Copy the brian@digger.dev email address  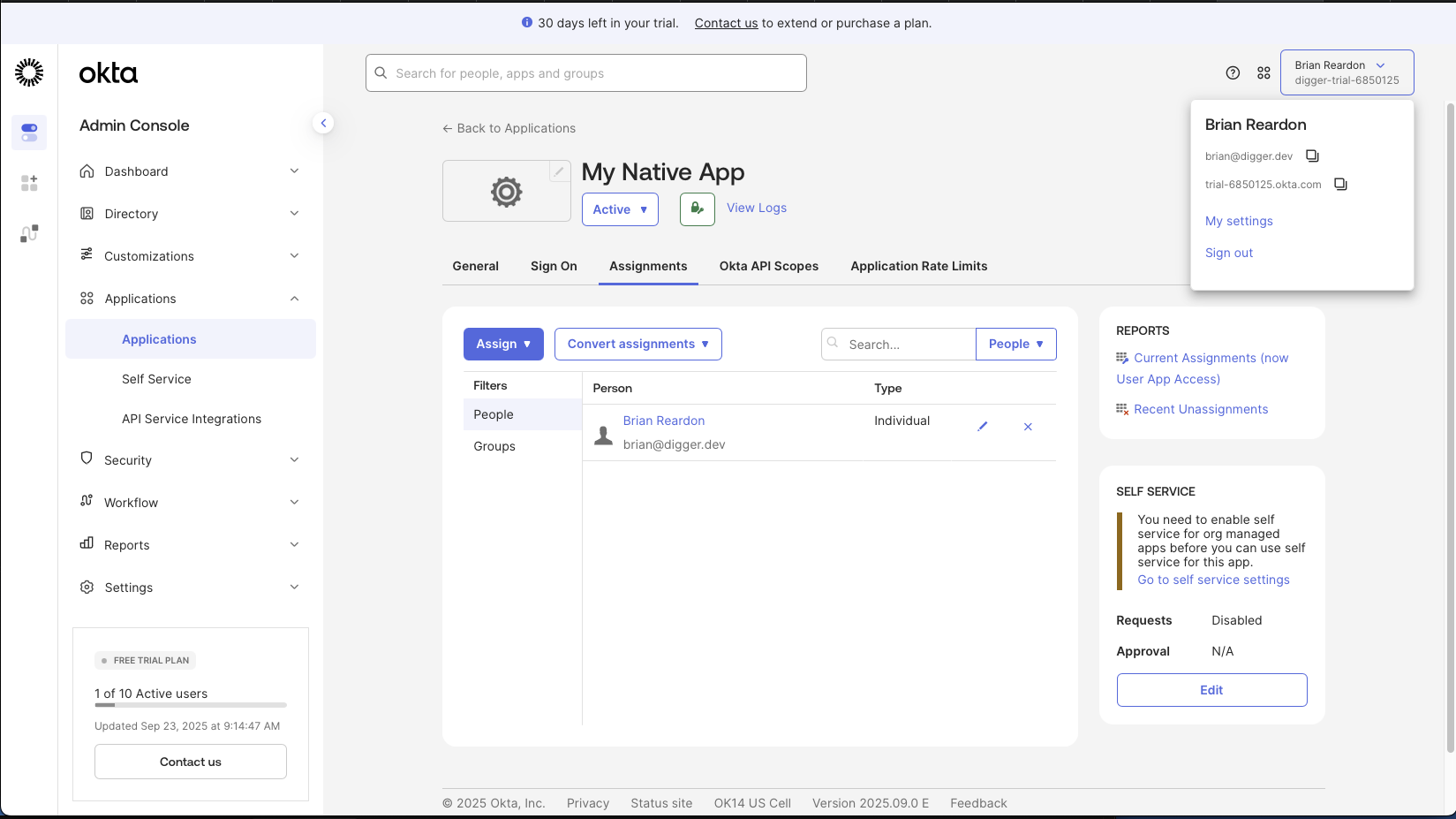(1312, 156)
